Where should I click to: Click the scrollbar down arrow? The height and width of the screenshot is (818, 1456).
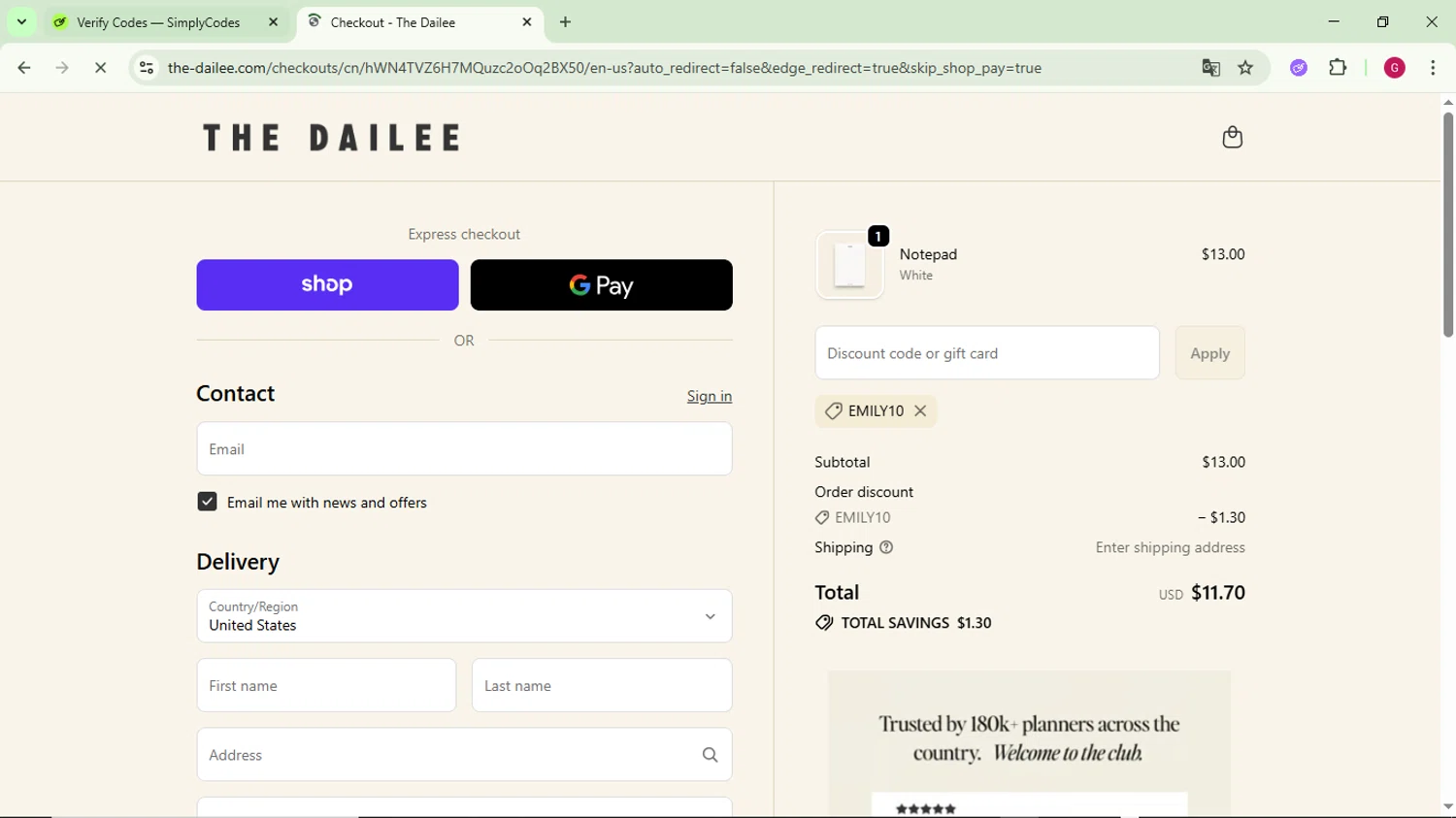click(x=1448, y=806)
